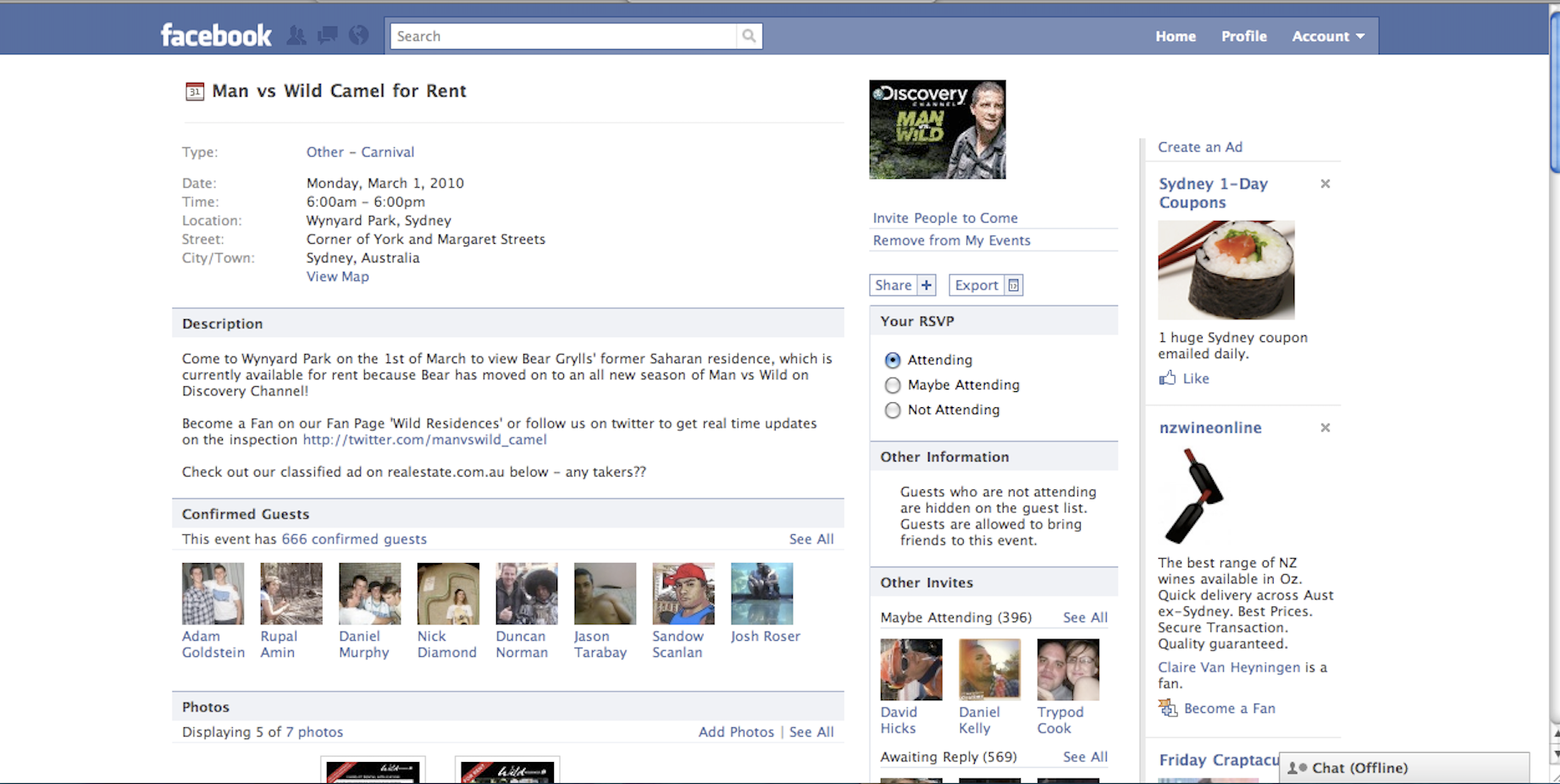Close the nzwineonline ad
This screenshot has width=1560, height=784.
(x=1325, y=428)
